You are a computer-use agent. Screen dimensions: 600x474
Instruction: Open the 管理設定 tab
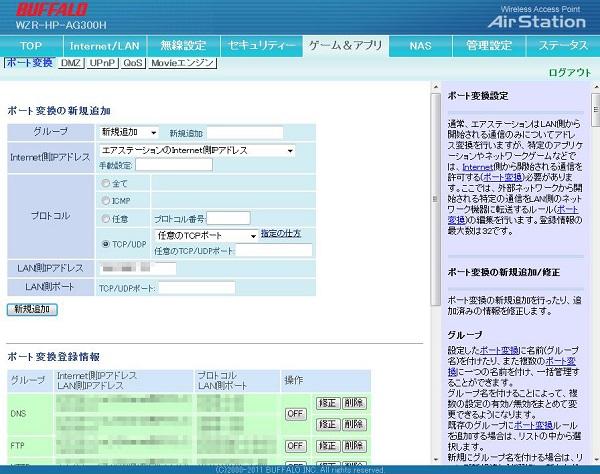coord(489,46)
